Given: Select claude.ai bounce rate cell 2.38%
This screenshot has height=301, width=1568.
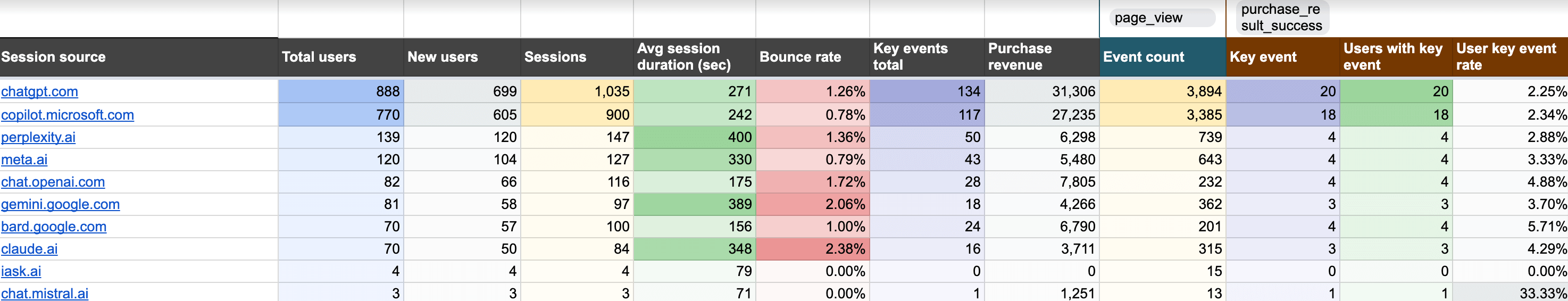Looking at the screenshot, I should pos(813,249).
